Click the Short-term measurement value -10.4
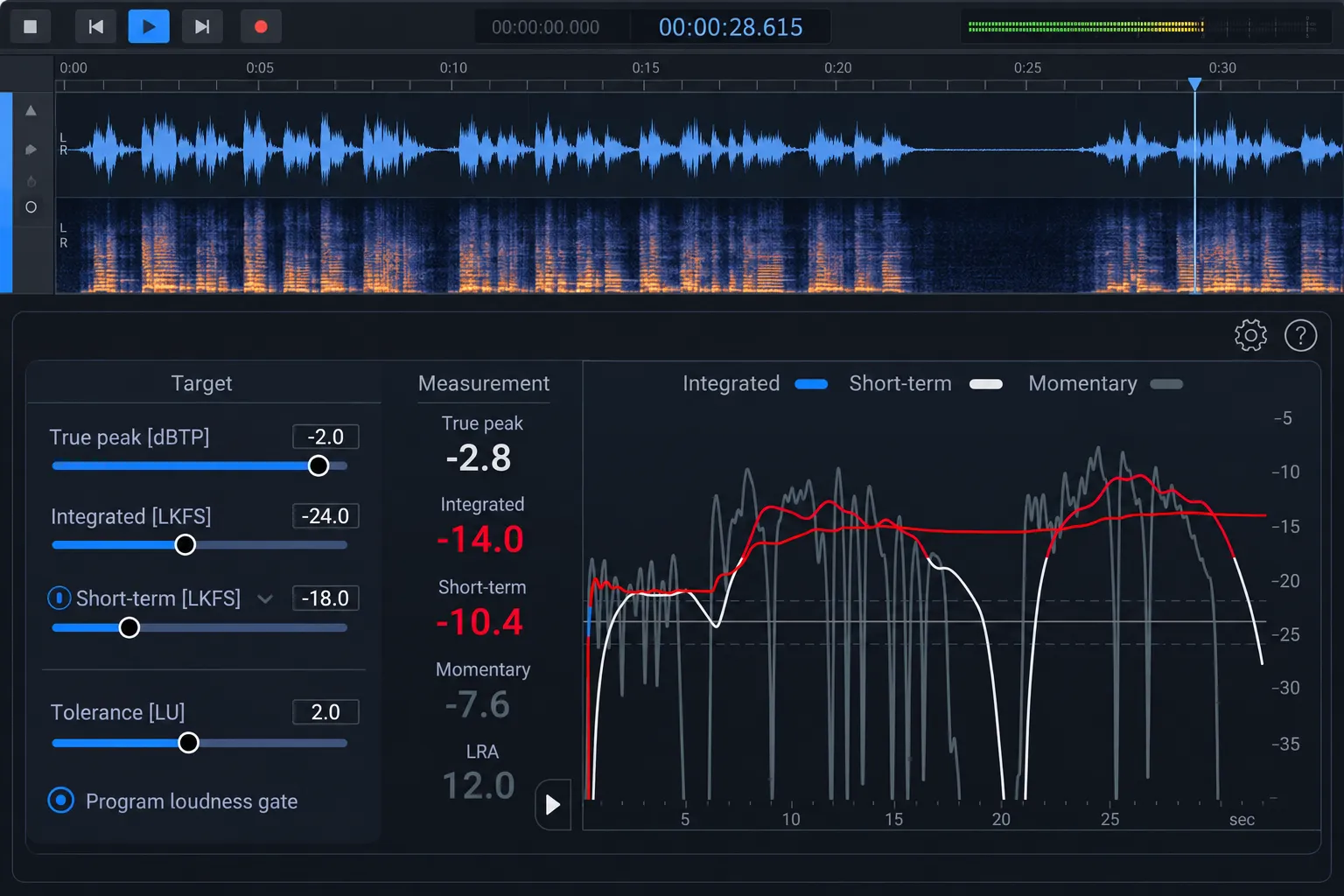 pyautogui.click(x=479, y=622)
